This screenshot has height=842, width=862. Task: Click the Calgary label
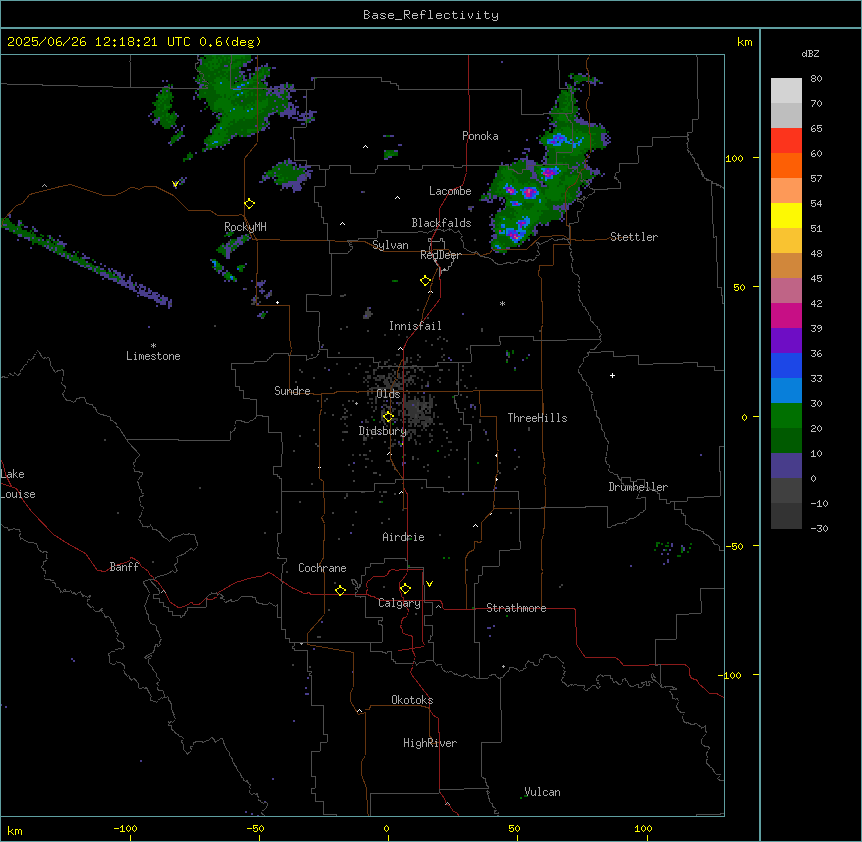(399, 603)
